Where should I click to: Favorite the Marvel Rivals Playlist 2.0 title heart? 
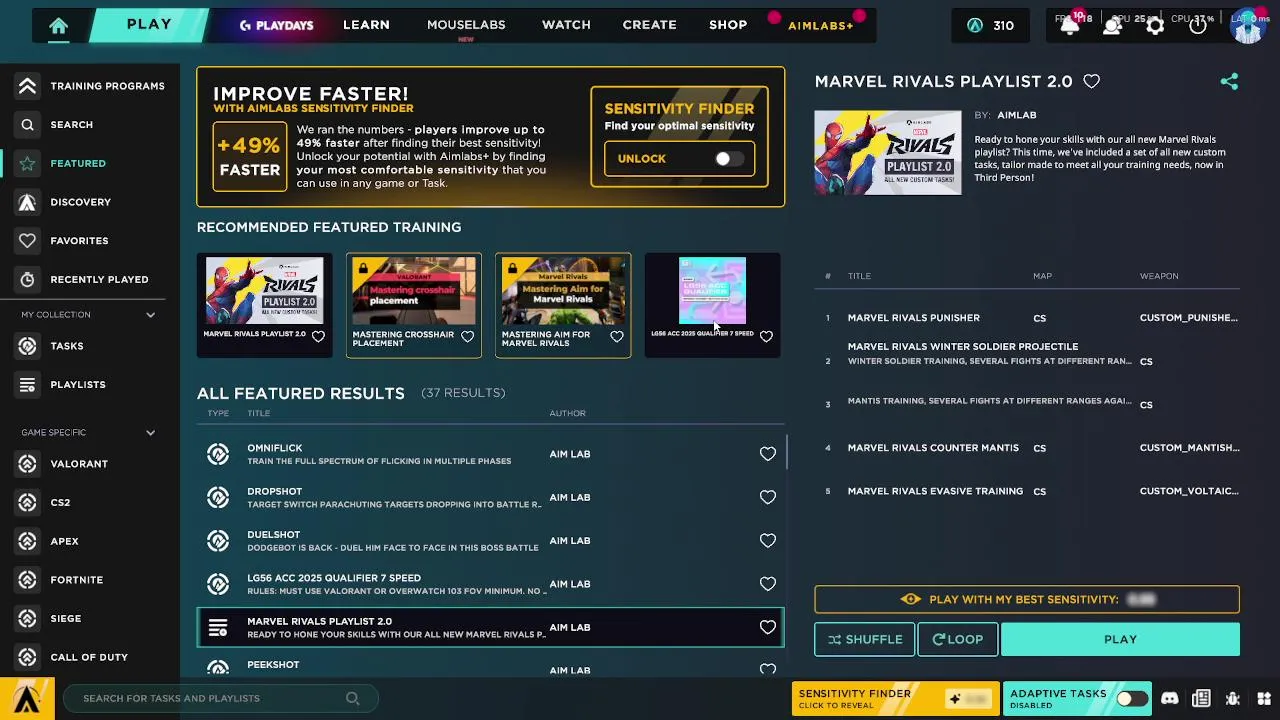[1091, 82]
